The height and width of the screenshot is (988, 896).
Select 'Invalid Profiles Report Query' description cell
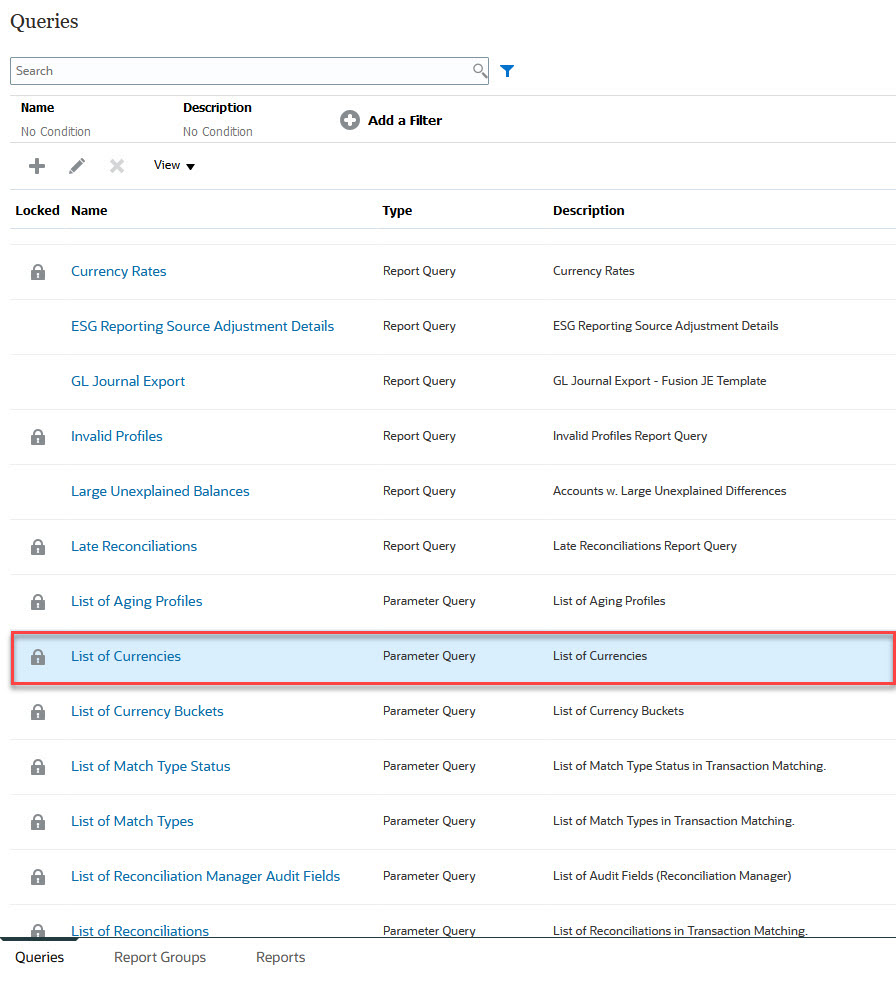click(x=630, y=436)
